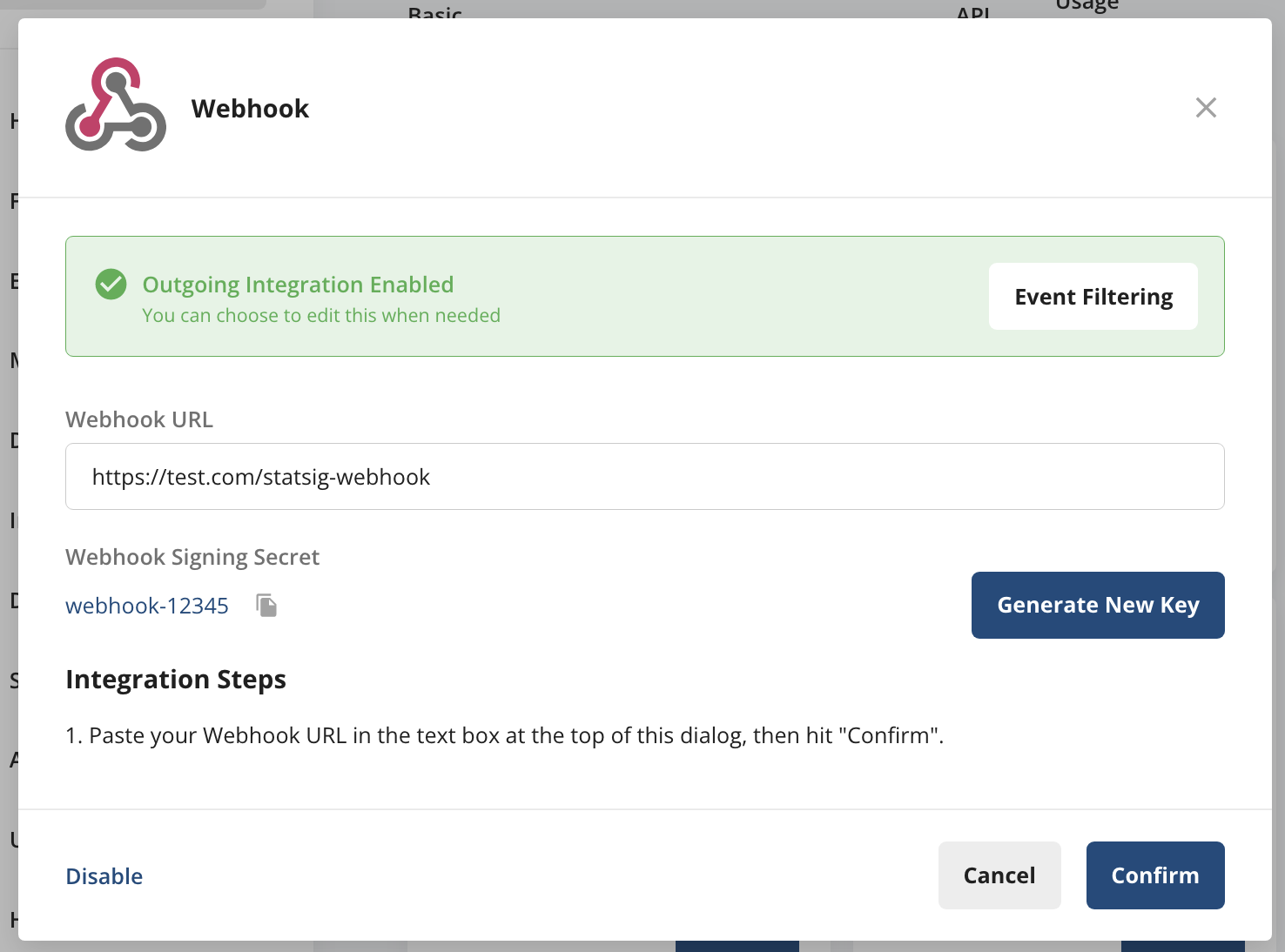Open the webhook-12345 secret link
1285x952 pixels.
[146, 605]
